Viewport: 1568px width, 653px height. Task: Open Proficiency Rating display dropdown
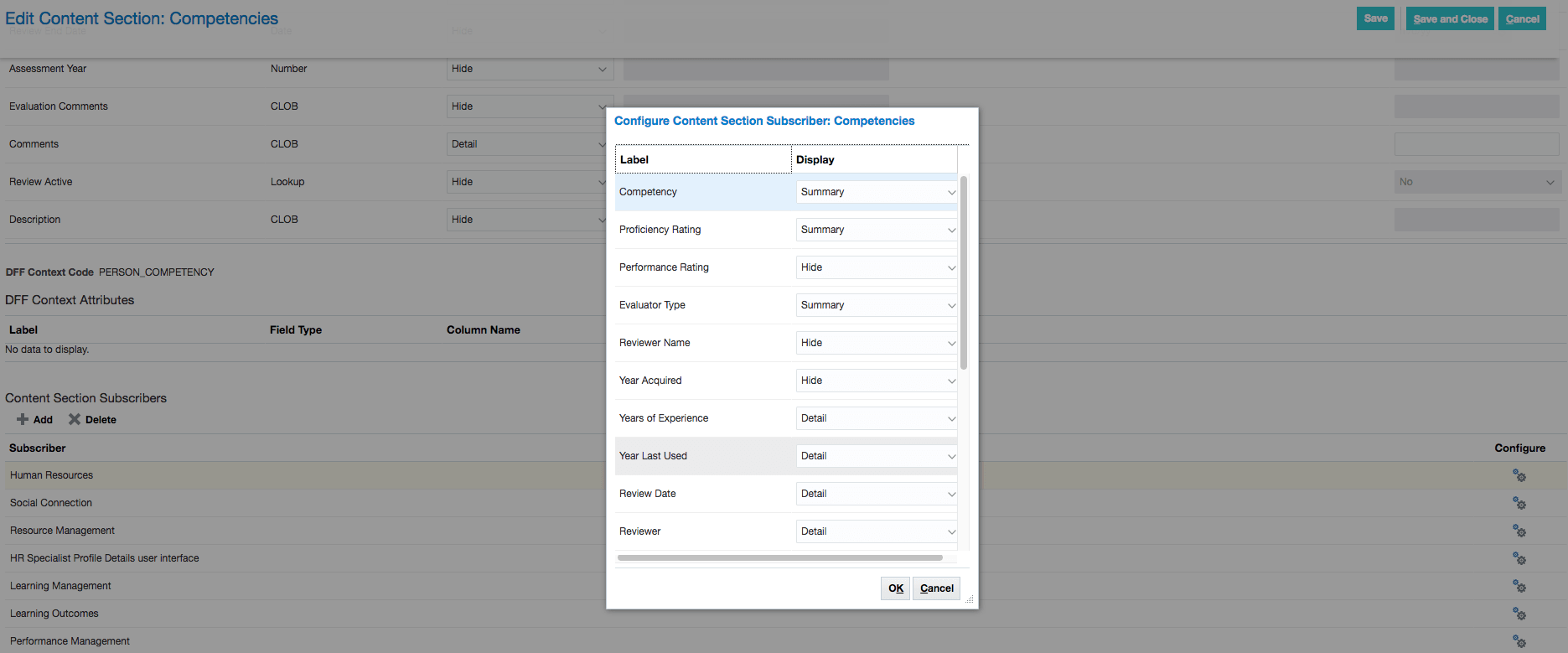(877, 230)
